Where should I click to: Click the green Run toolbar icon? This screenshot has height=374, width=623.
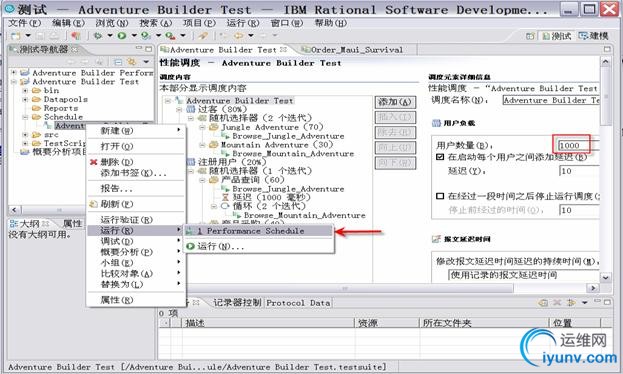(122, 36)
